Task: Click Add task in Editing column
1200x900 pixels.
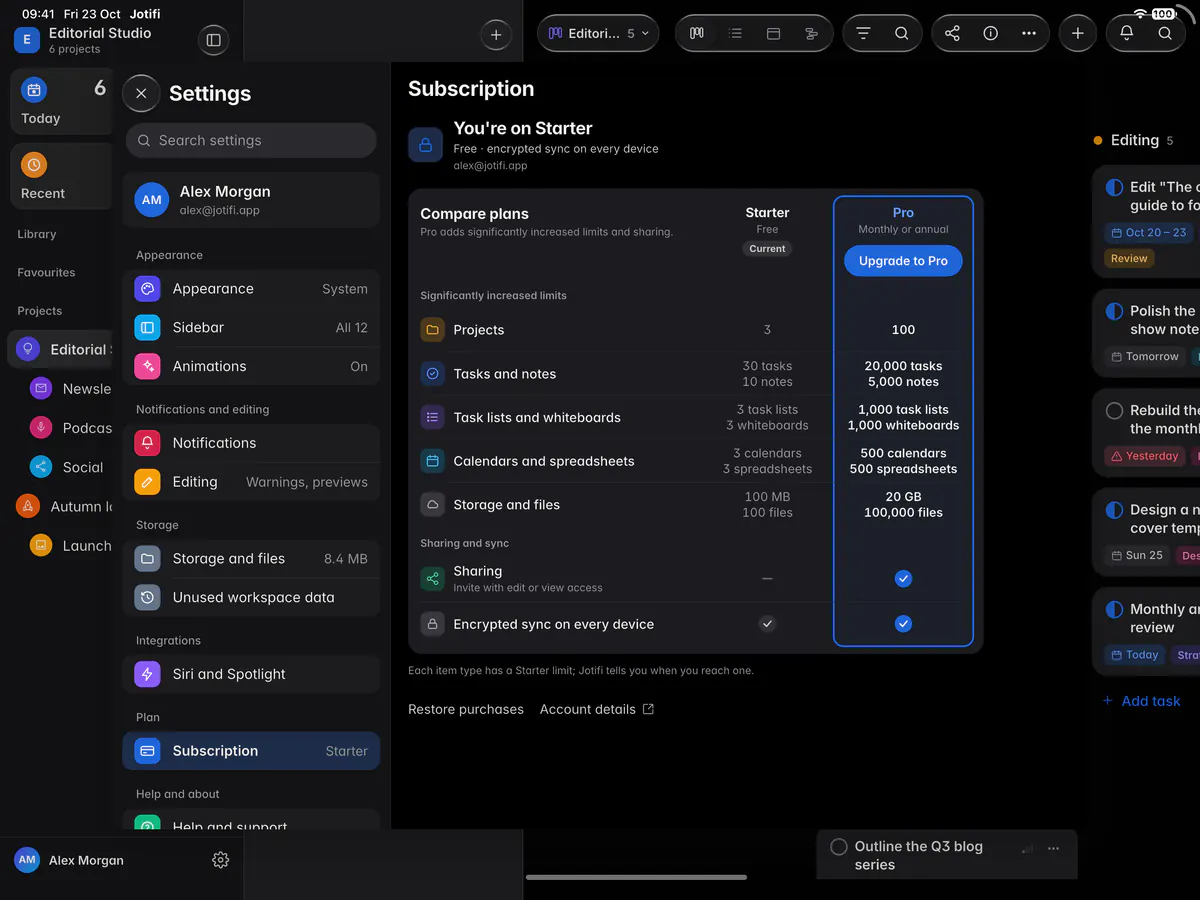Action: 1141,701
